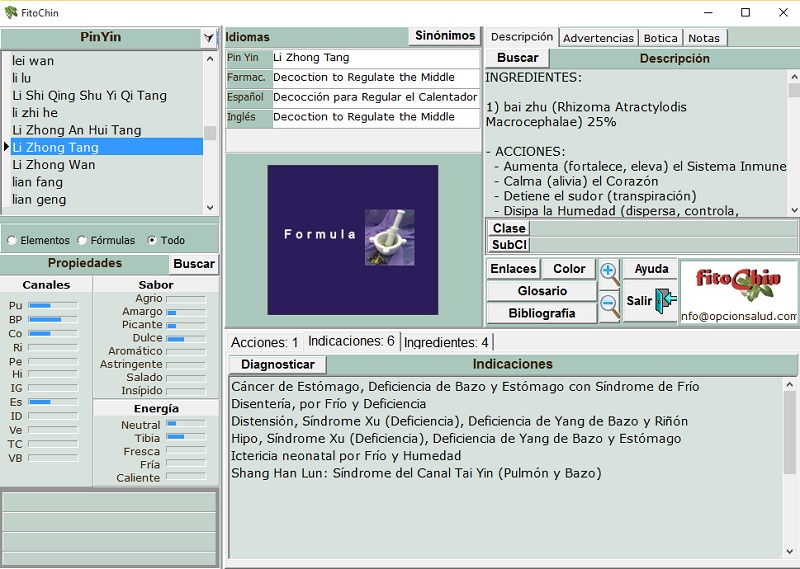Click the mortar and pestle Formula picture
The width and height of the screenshot is (800, 569).
(389, 237)
